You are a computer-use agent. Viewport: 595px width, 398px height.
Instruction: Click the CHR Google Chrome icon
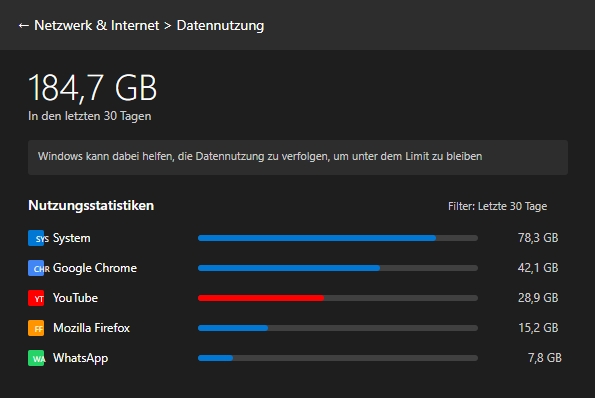(x=36, y=268)
